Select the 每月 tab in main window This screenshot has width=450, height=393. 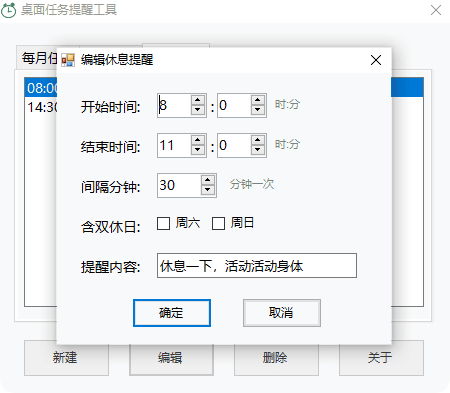tap(37, 58)
